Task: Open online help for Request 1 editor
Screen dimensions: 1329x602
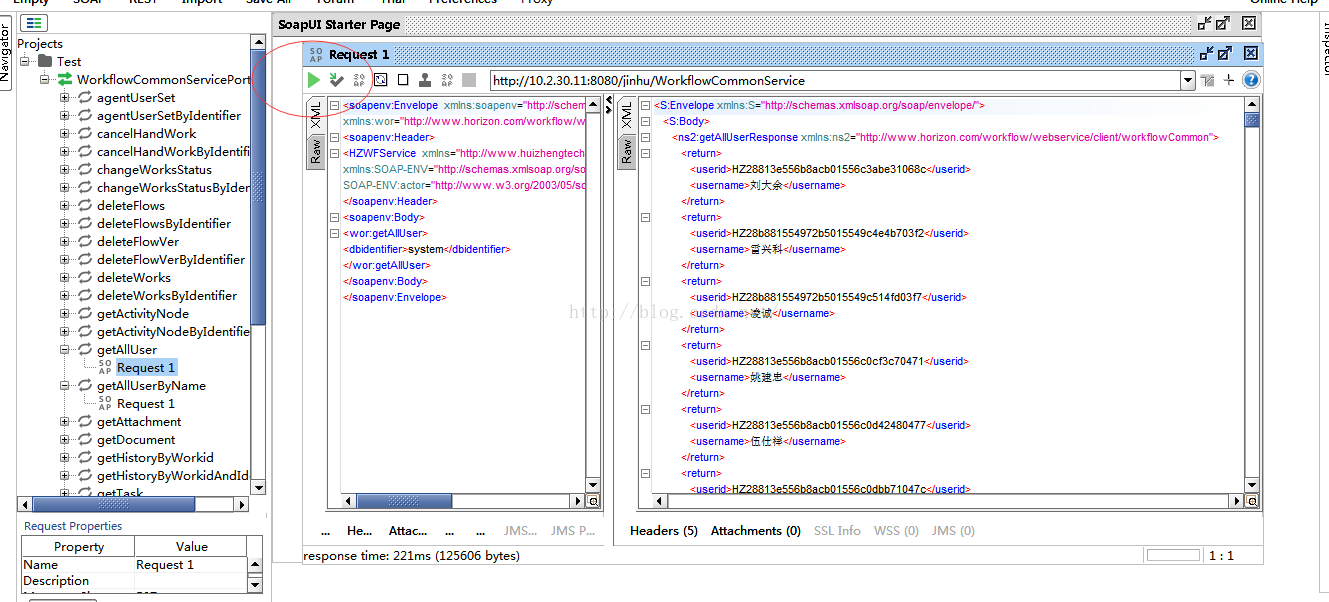Action: pos(1251,80)
